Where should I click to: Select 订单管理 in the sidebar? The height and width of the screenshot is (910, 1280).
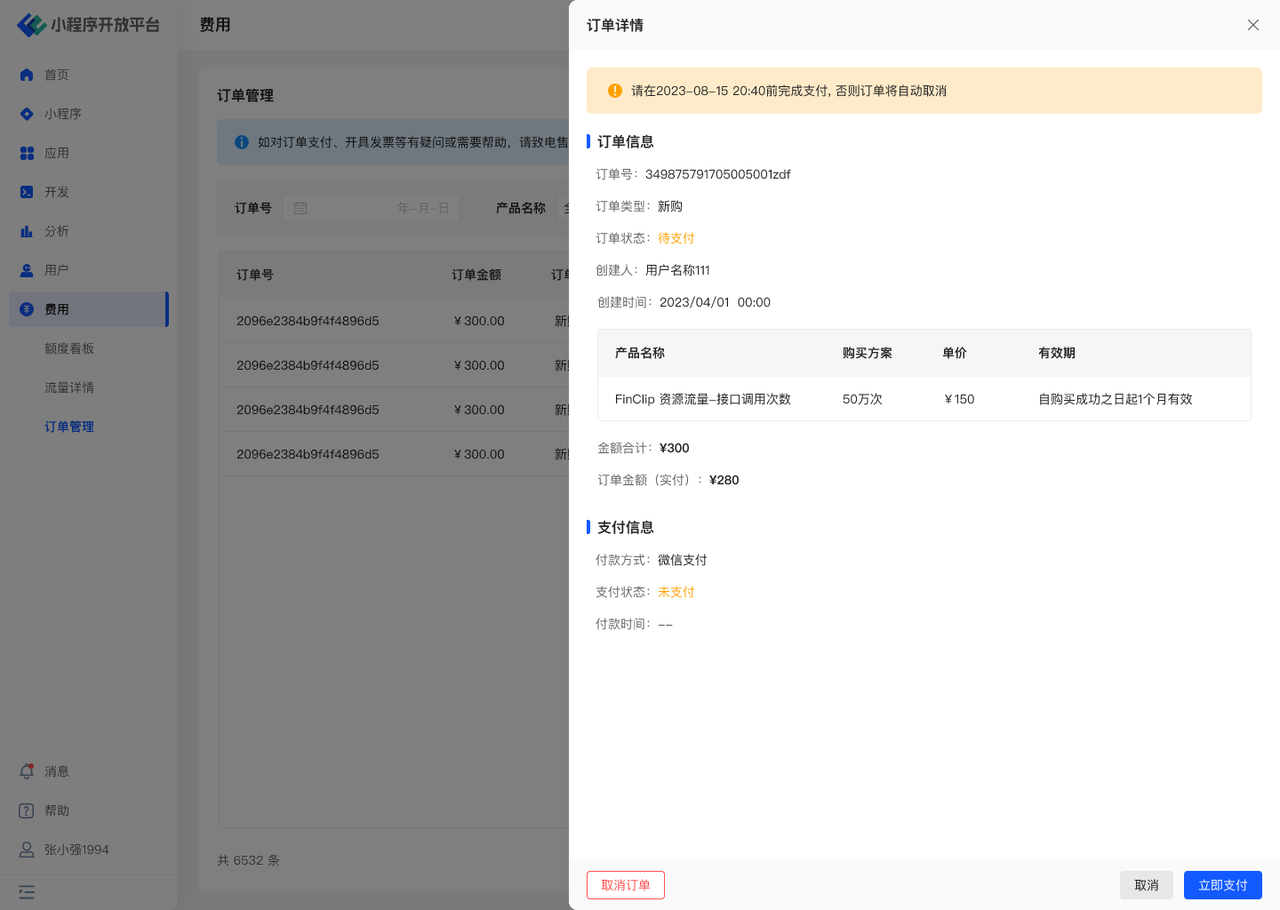coord(69,426)
